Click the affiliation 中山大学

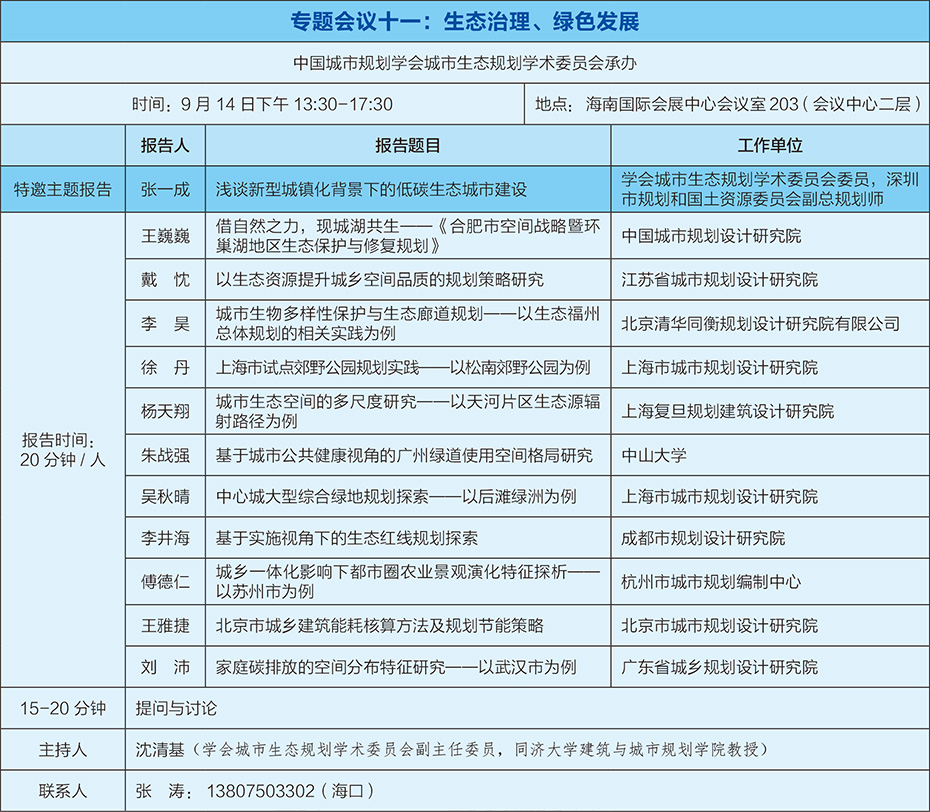pos(654,455)
